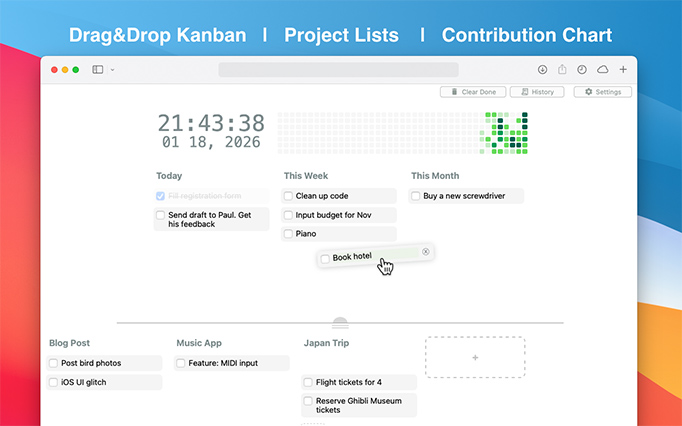This screenshot has width=682, height=426.
Task: Click the share icon in toolbar
Action: (x=562, y=70)
